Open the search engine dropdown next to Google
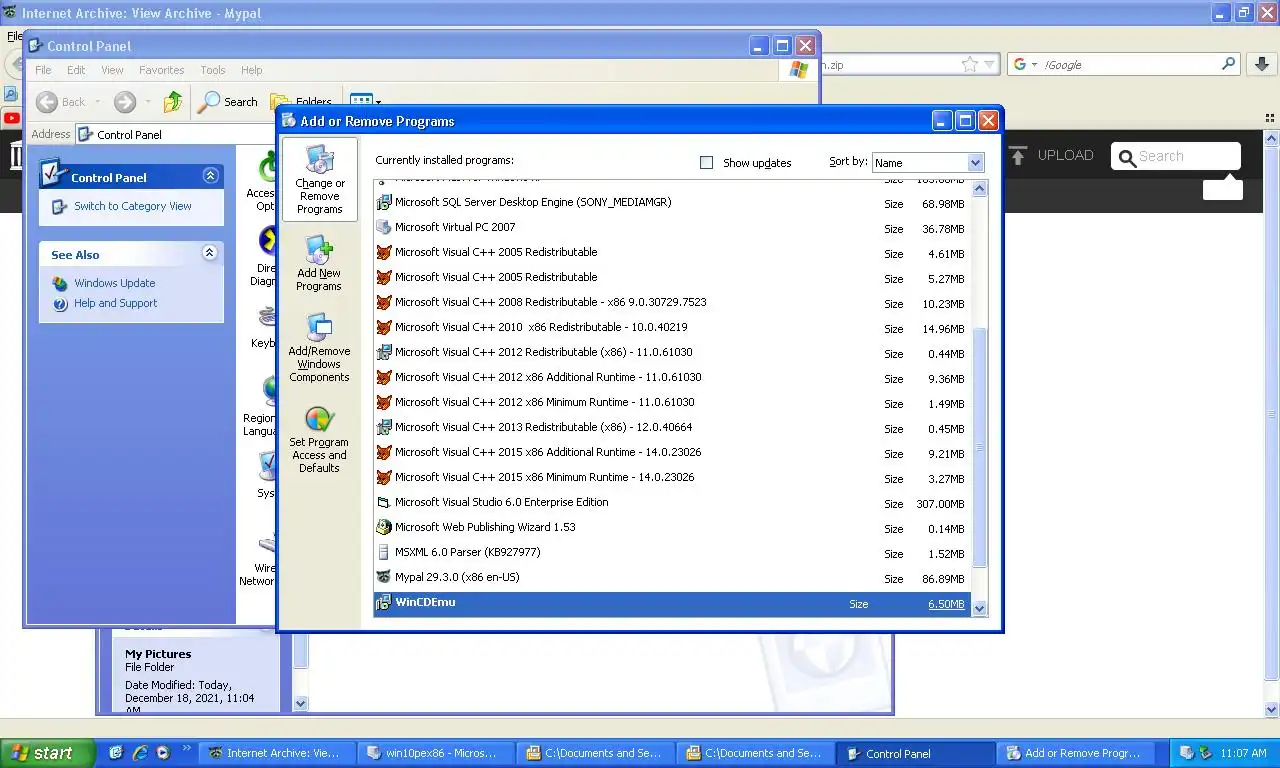1280x768 pixels. 1034,64
